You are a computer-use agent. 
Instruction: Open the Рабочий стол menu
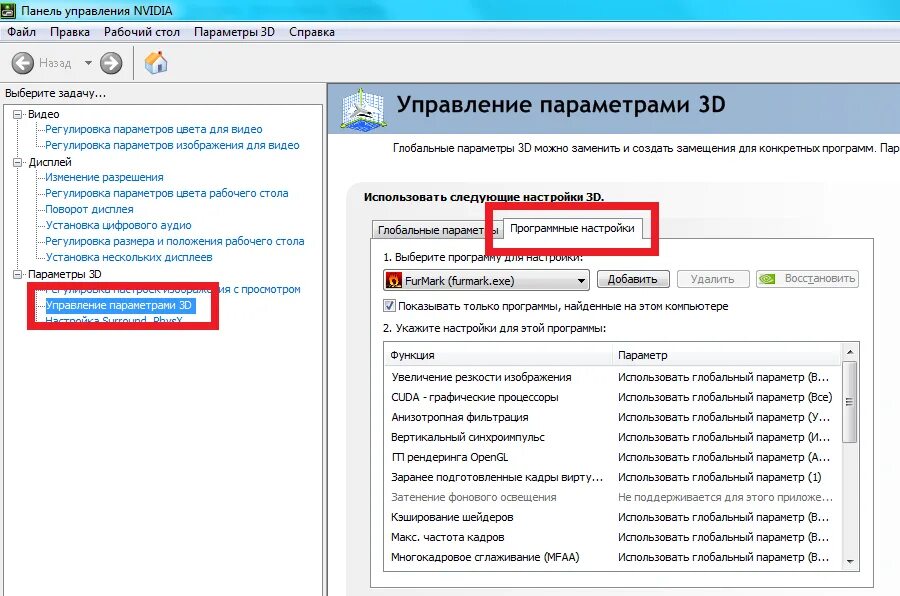pos(142,32)
